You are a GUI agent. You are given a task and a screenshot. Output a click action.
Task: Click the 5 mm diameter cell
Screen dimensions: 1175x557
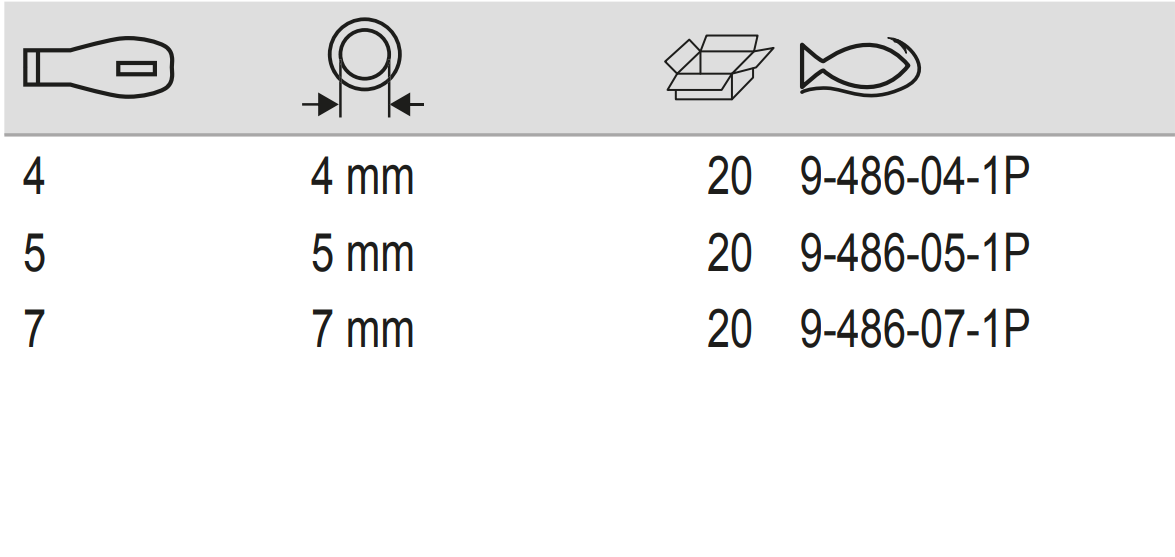click(362, 255)
